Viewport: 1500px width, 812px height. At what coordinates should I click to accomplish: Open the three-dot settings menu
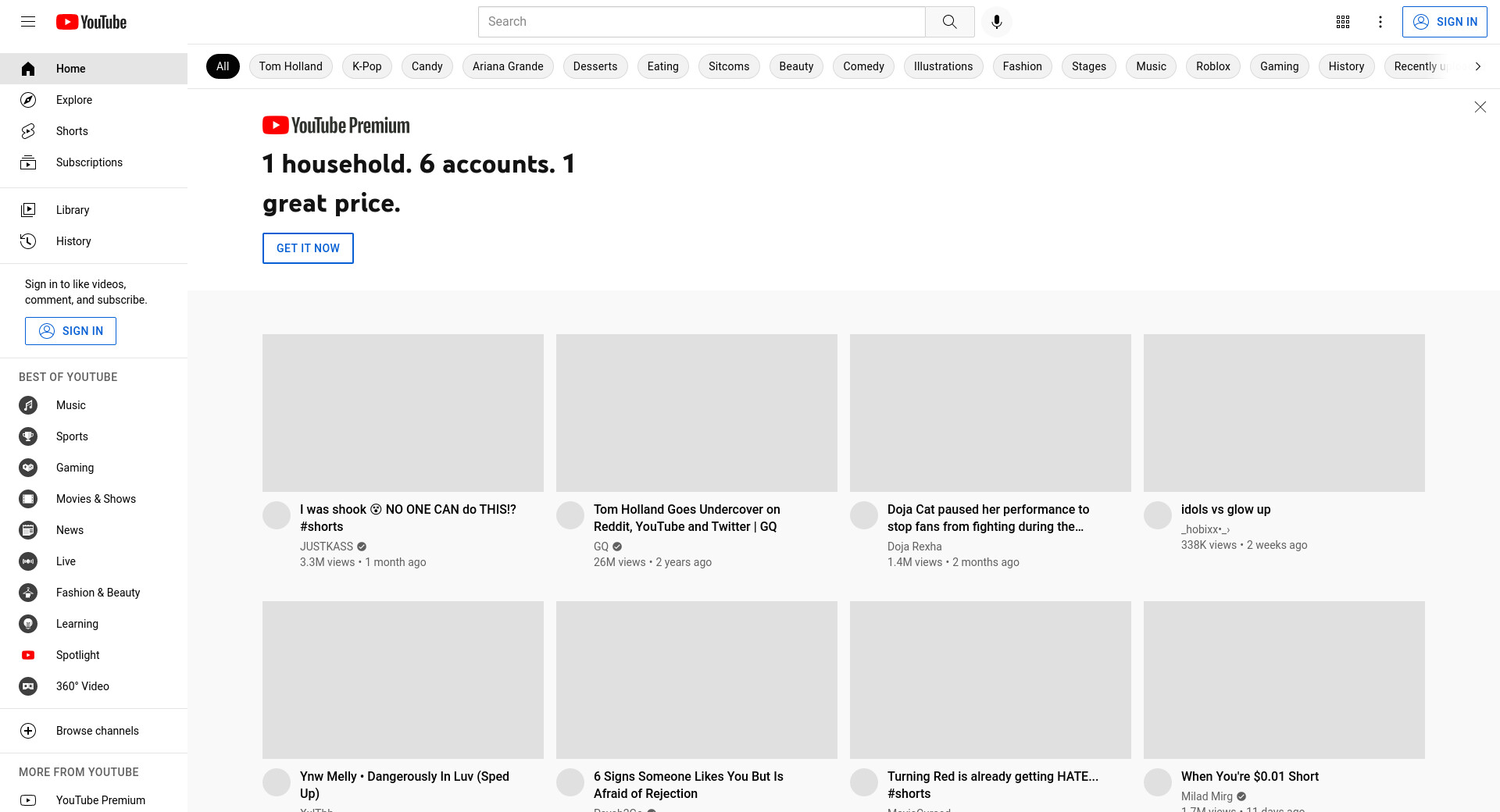point(1380,22)
